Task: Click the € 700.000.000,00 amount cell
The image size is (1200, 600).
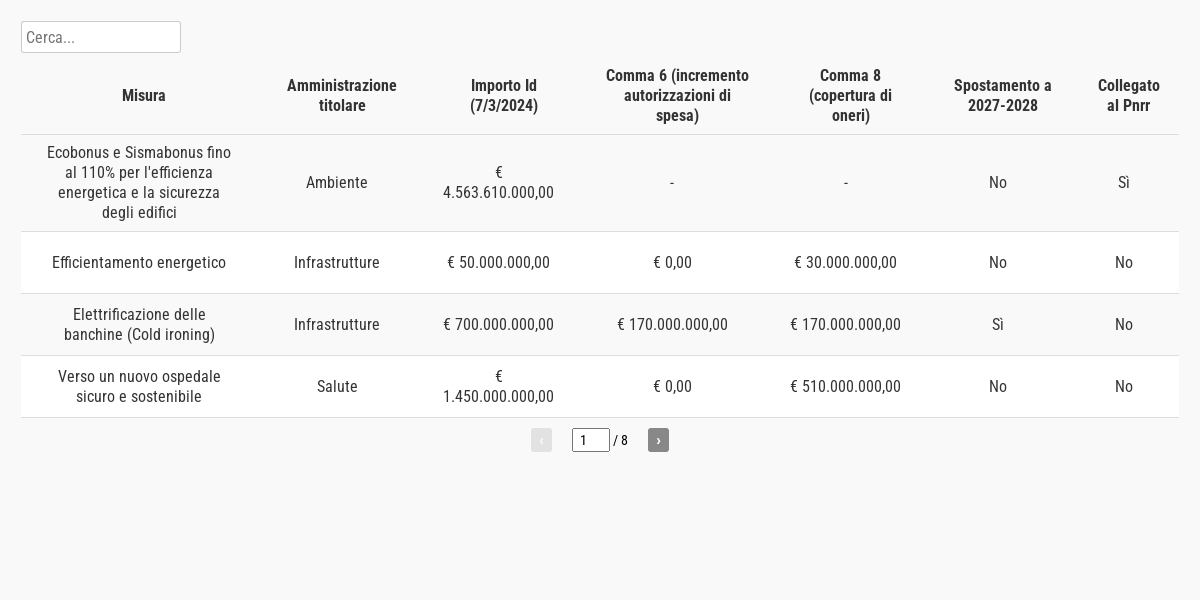Action: tap(498, 325)
